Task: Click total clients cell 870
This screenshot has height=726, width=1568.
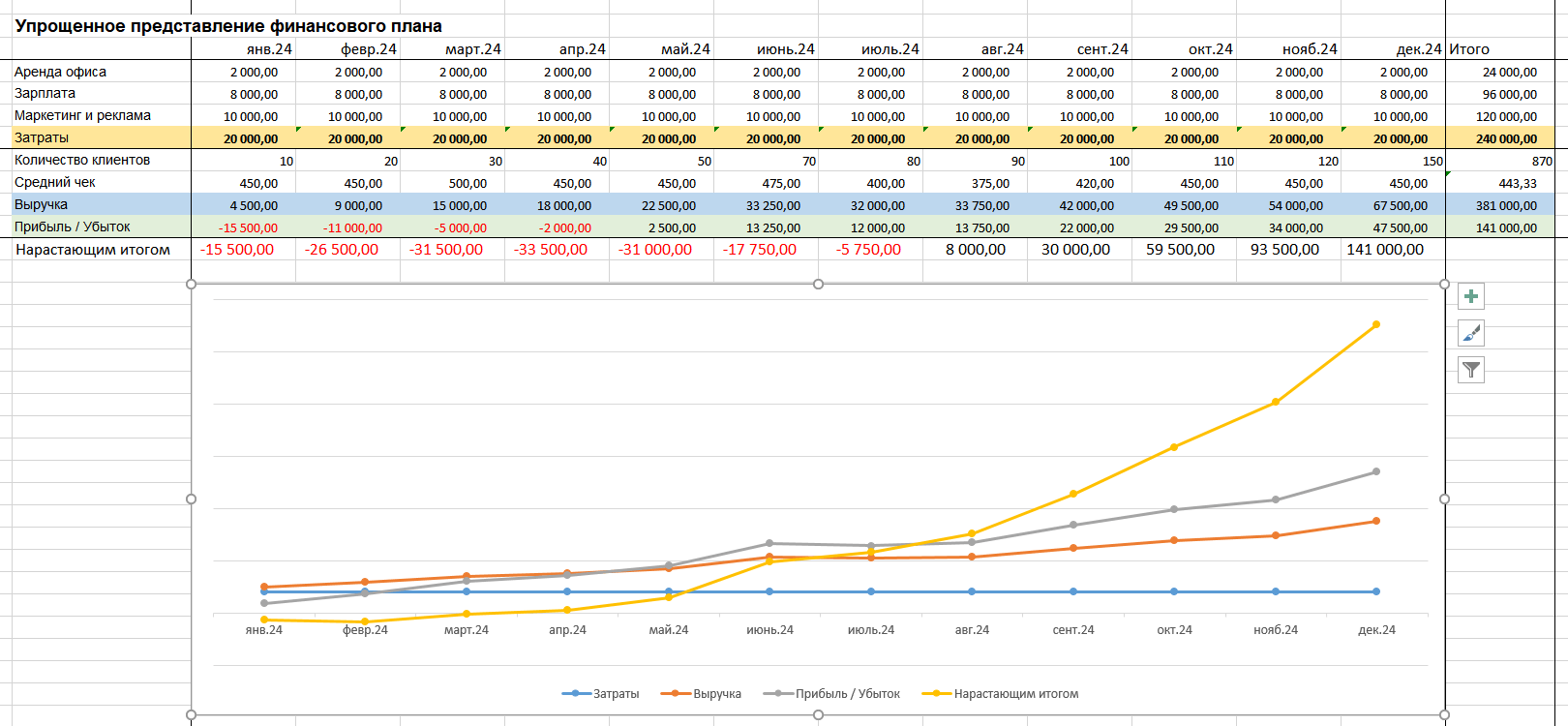Action: coord(1500,161)
